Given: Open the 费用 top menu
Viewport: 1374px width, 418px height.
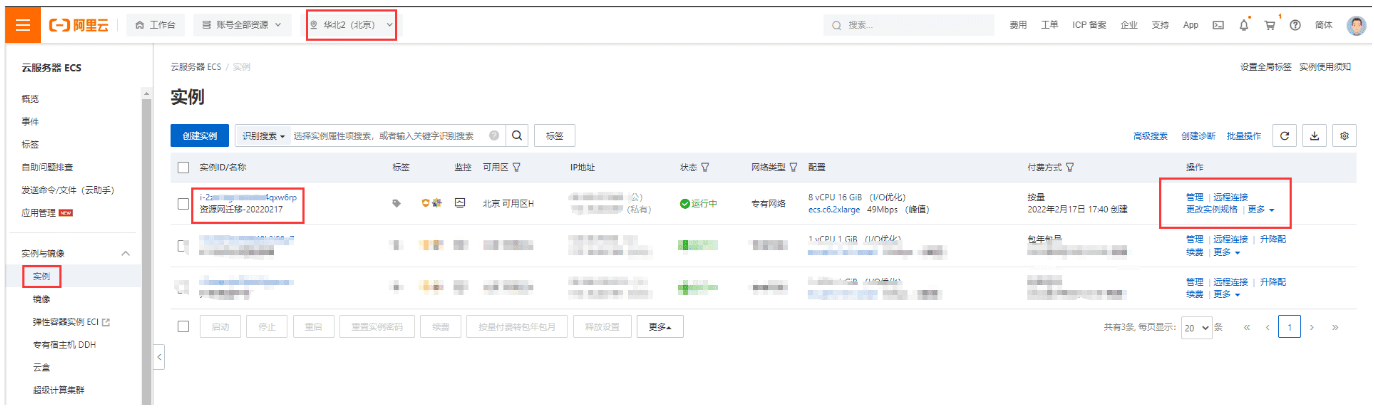Looking at the screenshot, I should (1018, 25).
